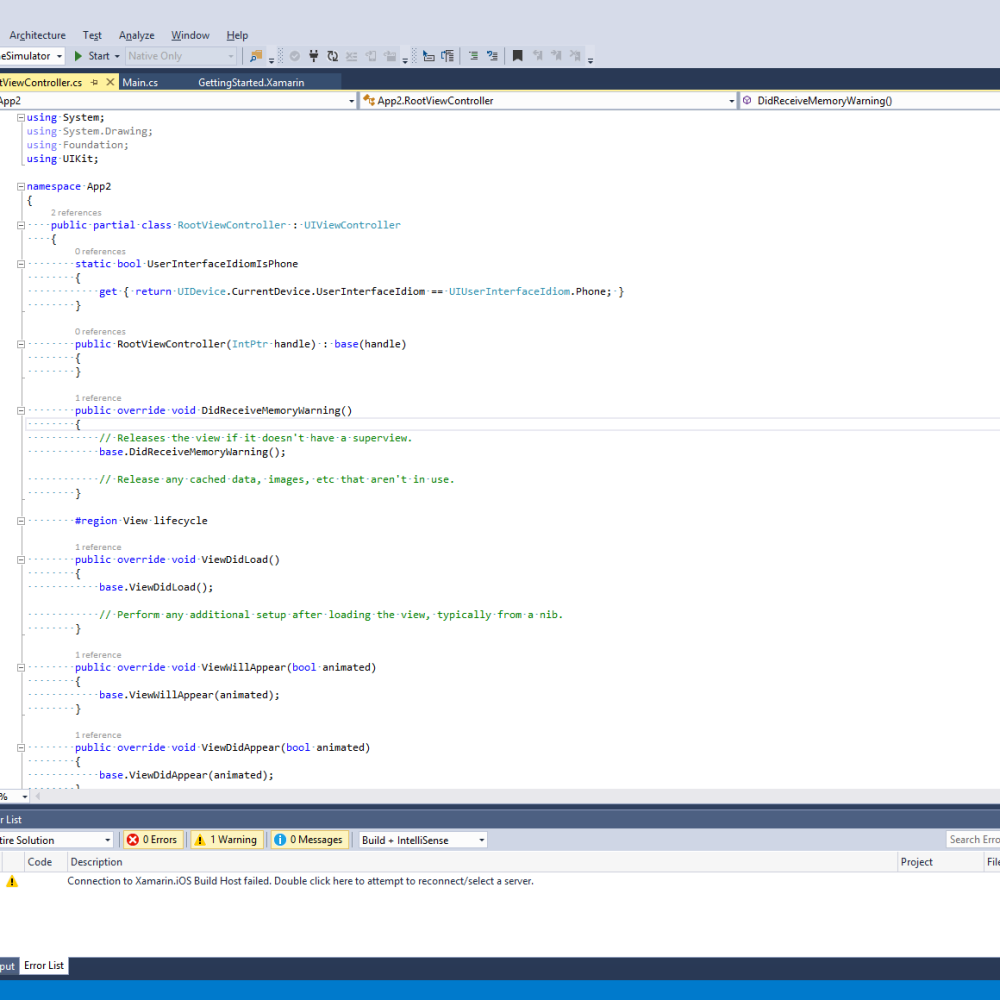1000x1000 pixels.
Task: Toggle the 0 Errors filter
Action: 152,839
